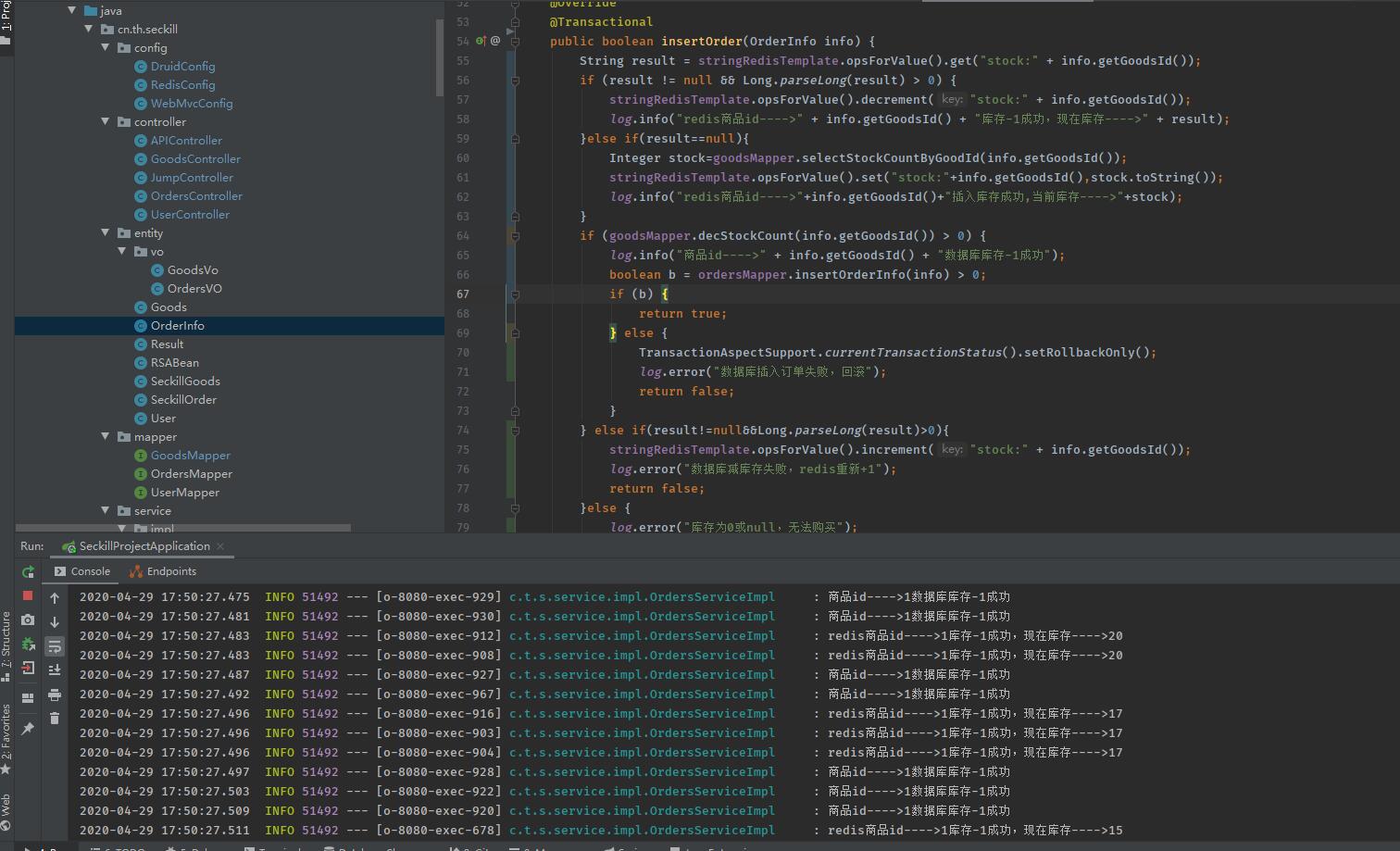This screenshot has width=1400, height=851.
Task: Select GoodsController in project tree
Action: [x=195, y=158]
